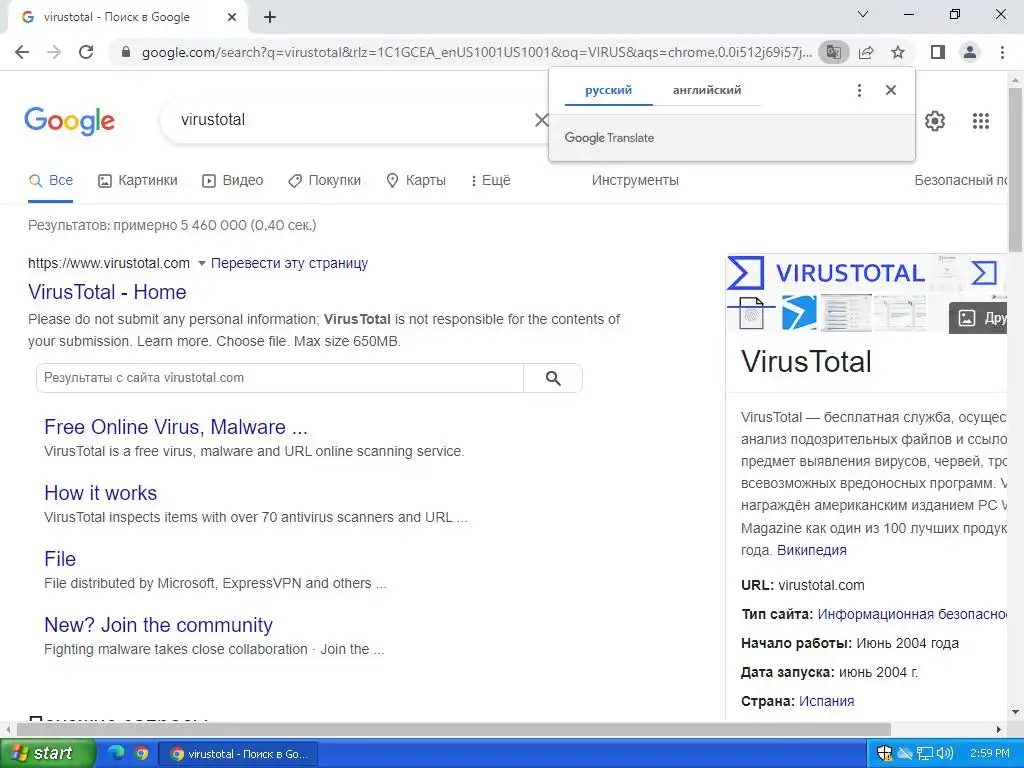The height and width of the screenshot is (768, 1024).
Task: Switch to Карты maps results
Action: [416, 181]
